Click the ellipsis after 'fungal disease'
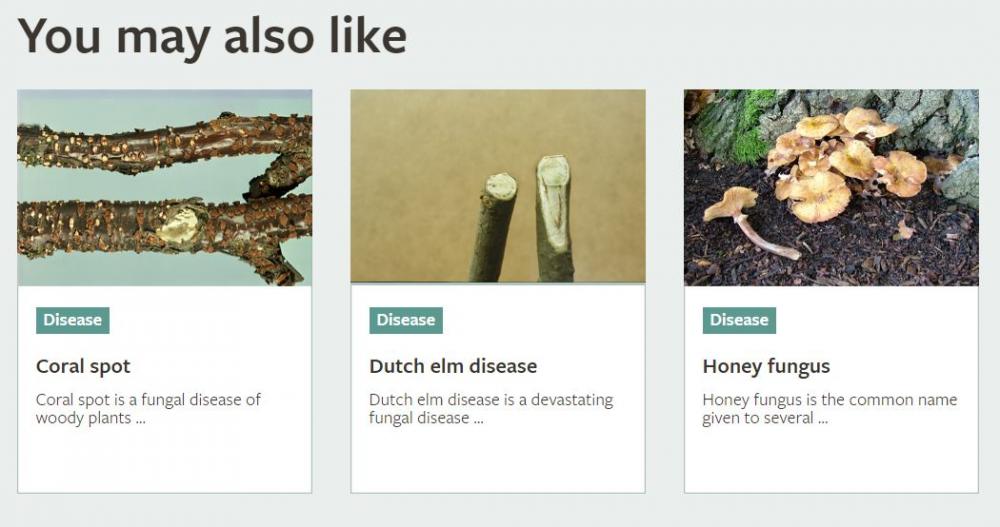The width and height of the screenshot is (1000, 527). click(478, 422)
